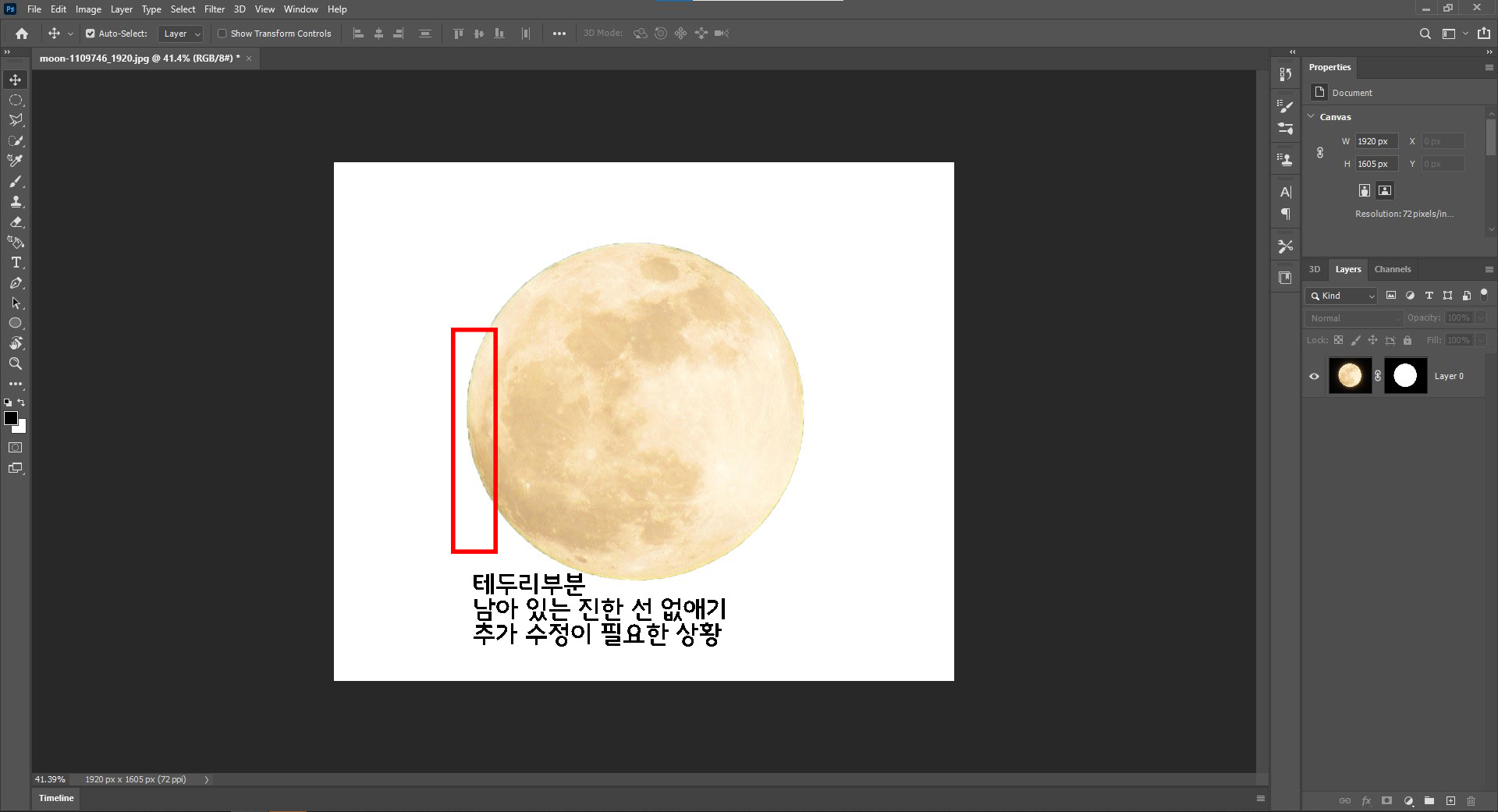
Task: Select the Zoom tool
Action: pos(16,363)
